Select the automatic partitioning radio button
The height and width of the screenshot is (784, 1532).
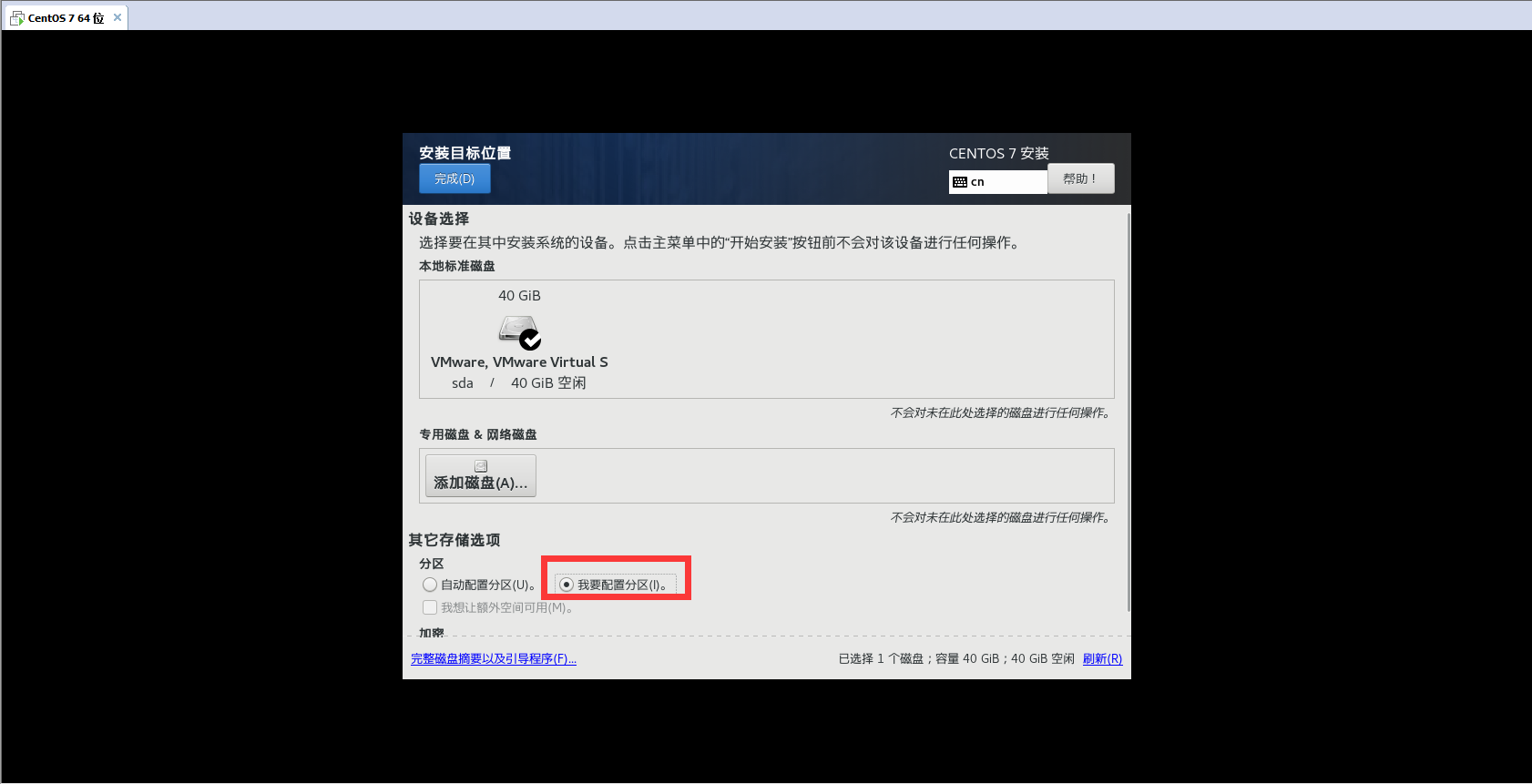coord(430,585)
